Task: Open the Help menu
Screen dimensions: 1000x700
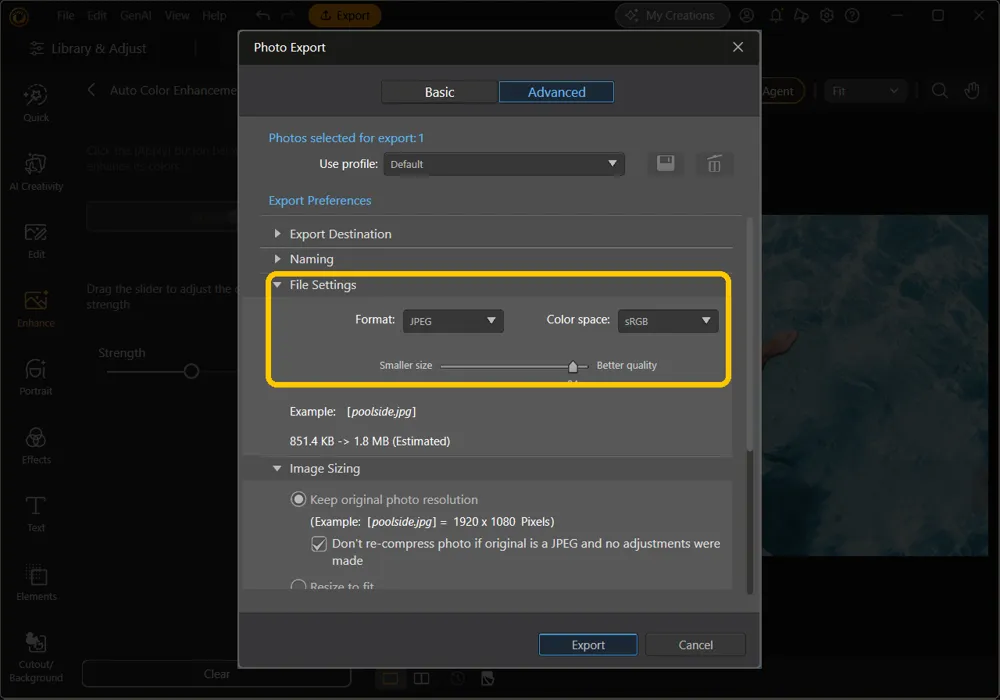Action: pos(214,15)
